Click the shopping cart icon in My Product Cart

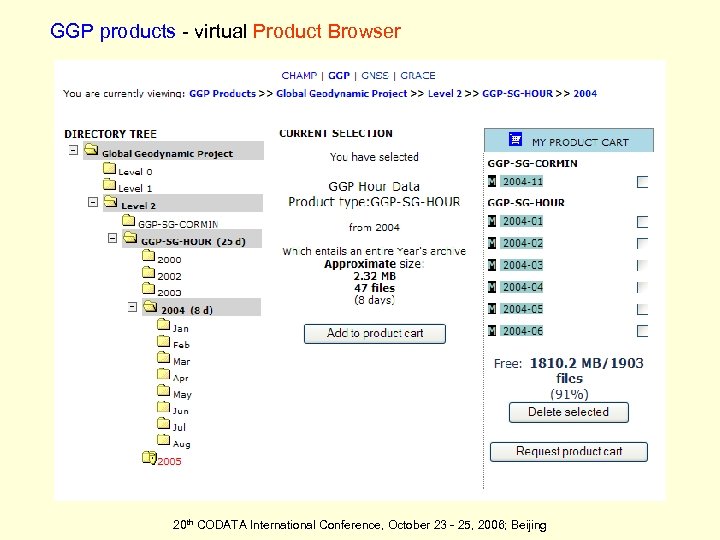(516, 139)
